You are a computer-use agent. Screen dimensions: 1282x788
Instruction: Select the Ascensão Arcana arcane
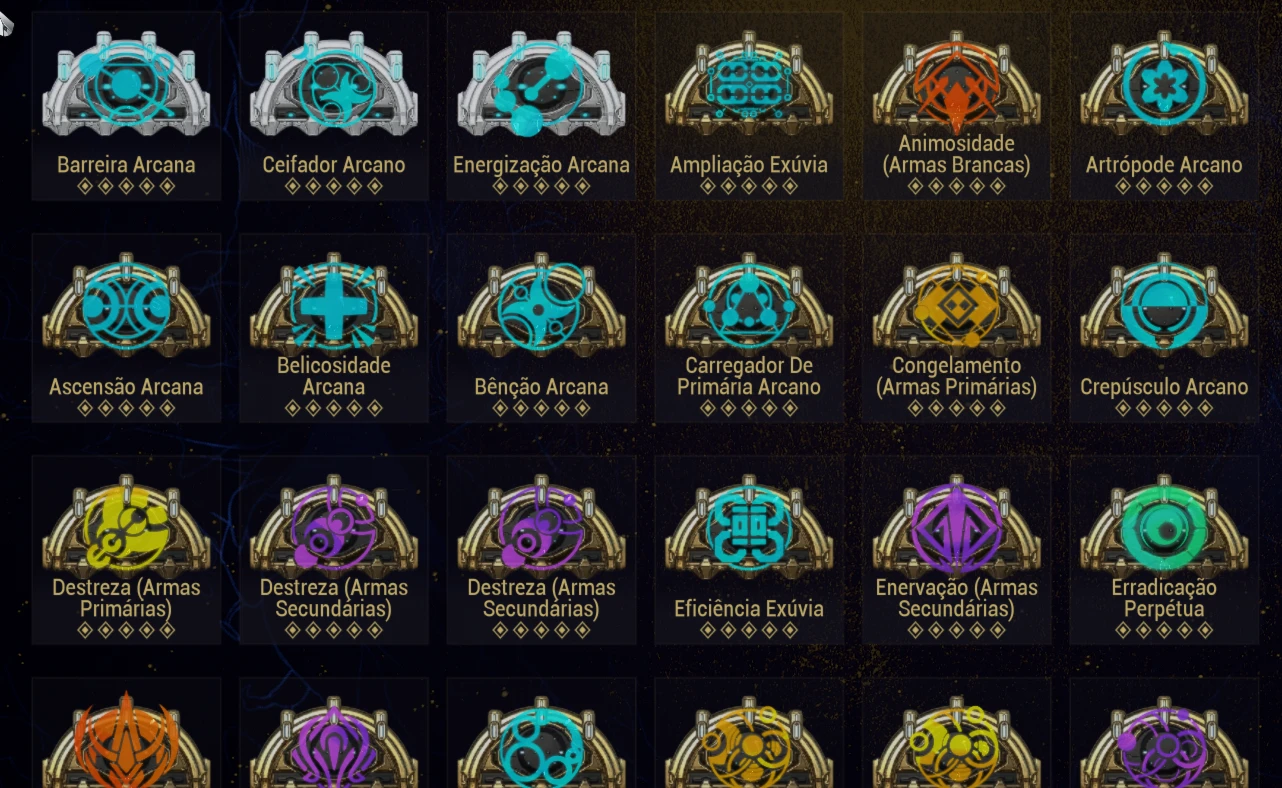[x=126, y=328]
